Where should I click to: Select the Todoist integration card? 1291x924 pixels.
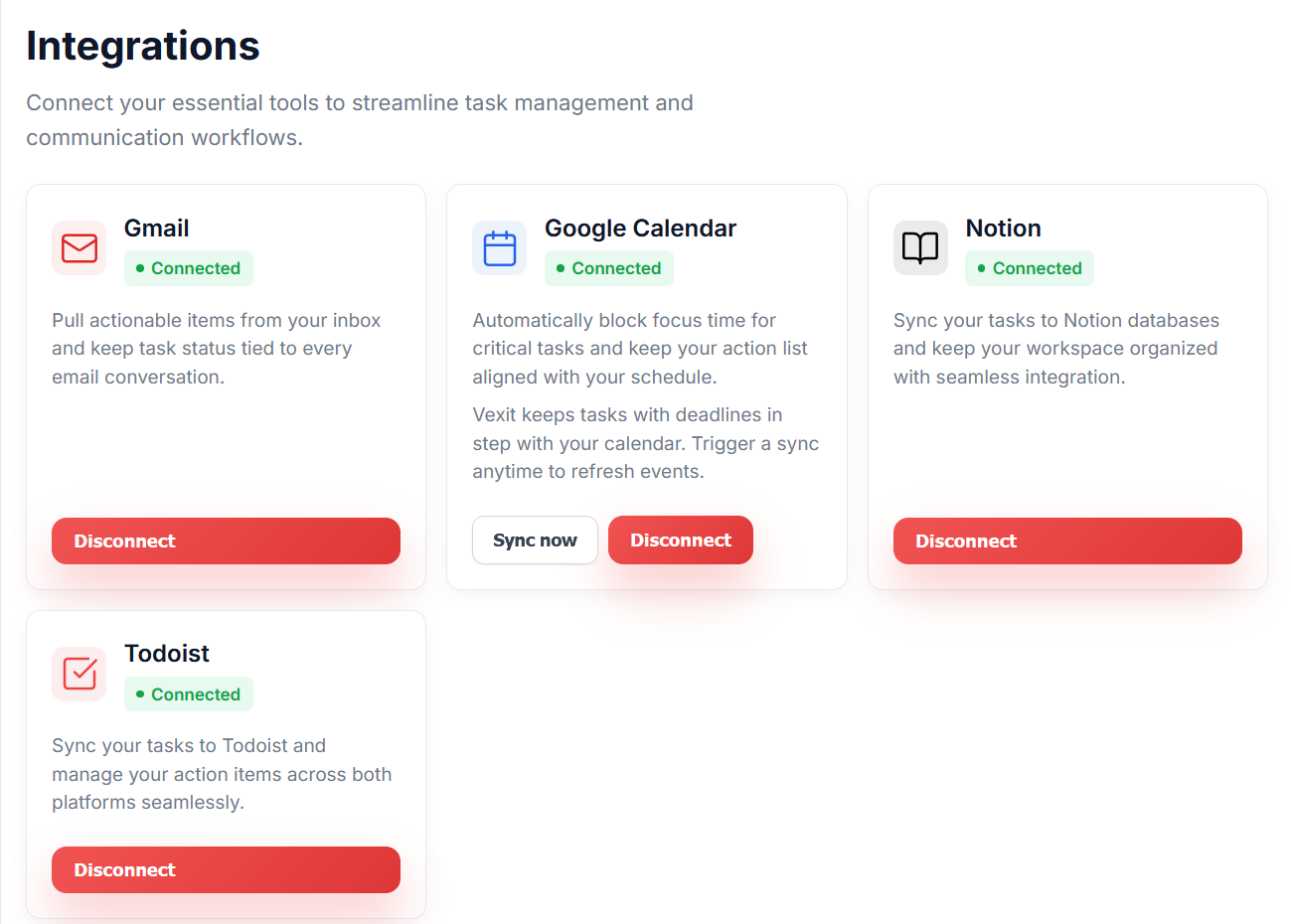coord(226,765)
